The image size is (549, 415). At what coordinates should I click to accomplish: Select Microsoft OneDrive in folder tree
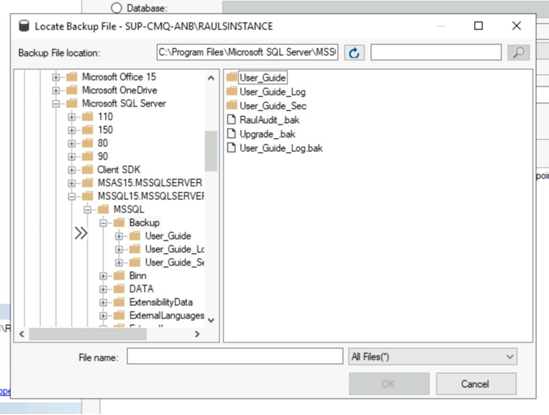tap(119, 90)
